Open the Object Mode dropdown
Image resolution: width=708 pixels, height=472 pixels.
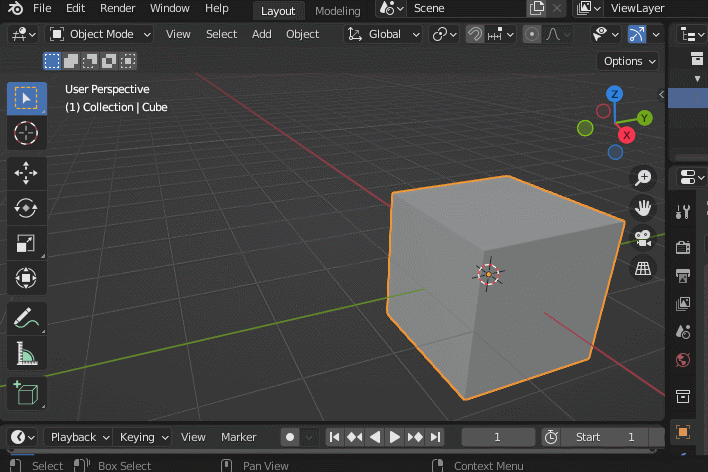100,34
